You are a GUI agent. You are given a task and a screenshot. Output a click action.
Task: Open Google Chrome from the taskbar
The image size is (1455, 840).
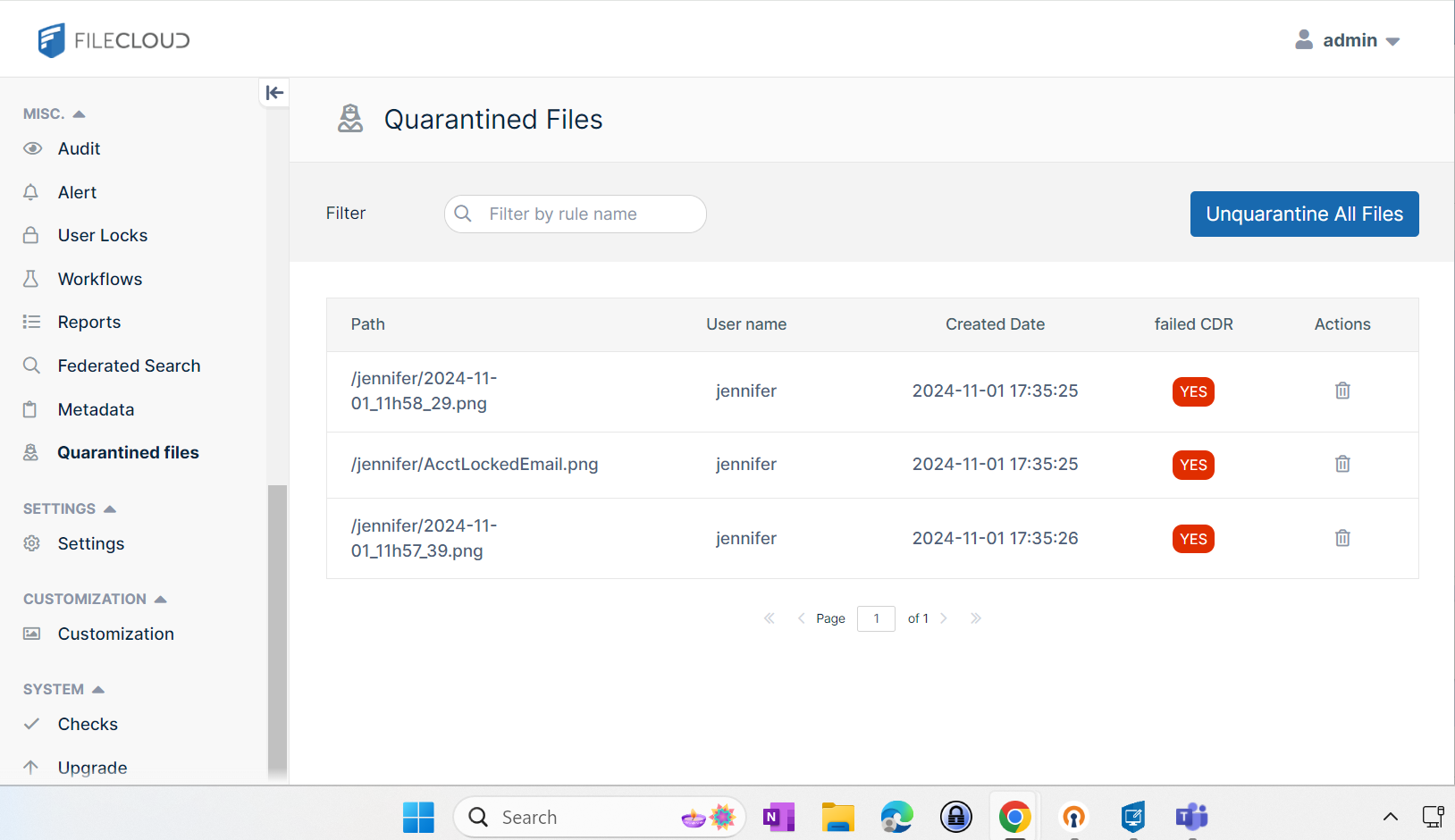click(1013, 817)
